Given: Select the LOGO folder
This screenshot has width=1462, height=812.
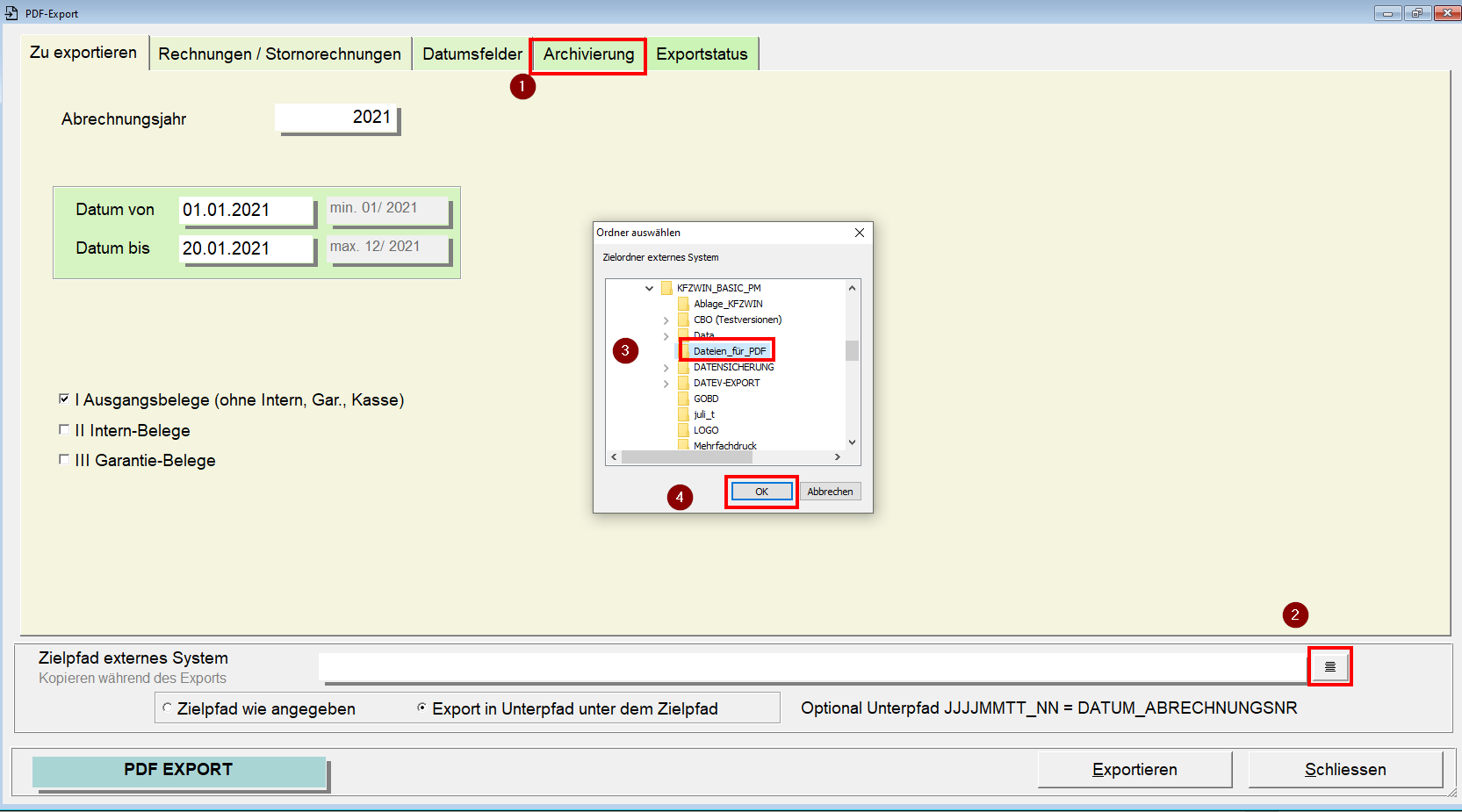Looking at the screenshot, I should [x=706, y=430].
